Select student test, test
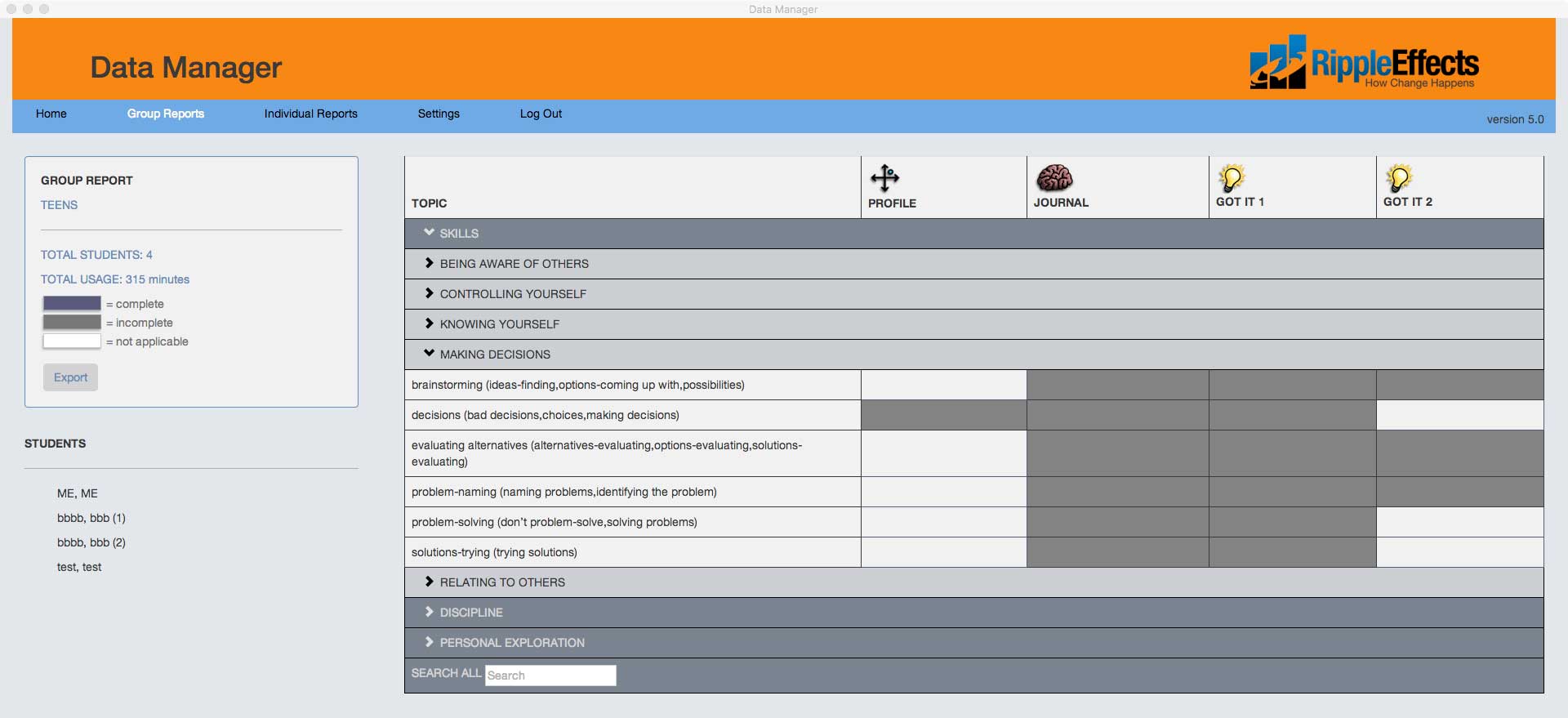The width and height of the screenshot is (1568, 718). pyautogui.click(x=79, y=567)
